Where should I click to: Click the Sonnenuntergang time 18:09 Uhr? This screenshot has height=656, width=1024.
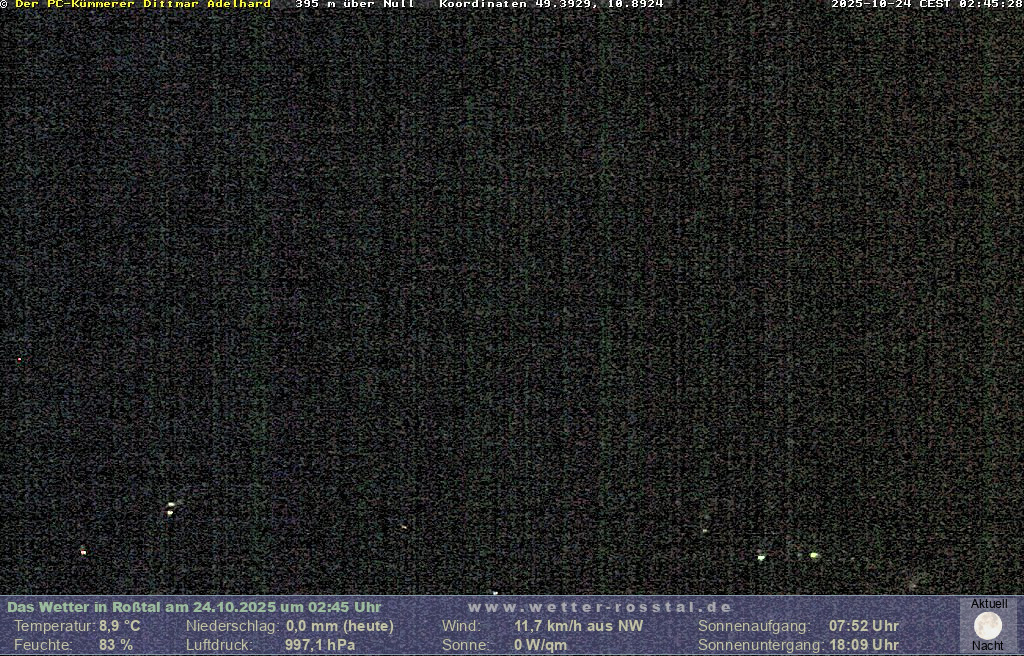point(863,645)
